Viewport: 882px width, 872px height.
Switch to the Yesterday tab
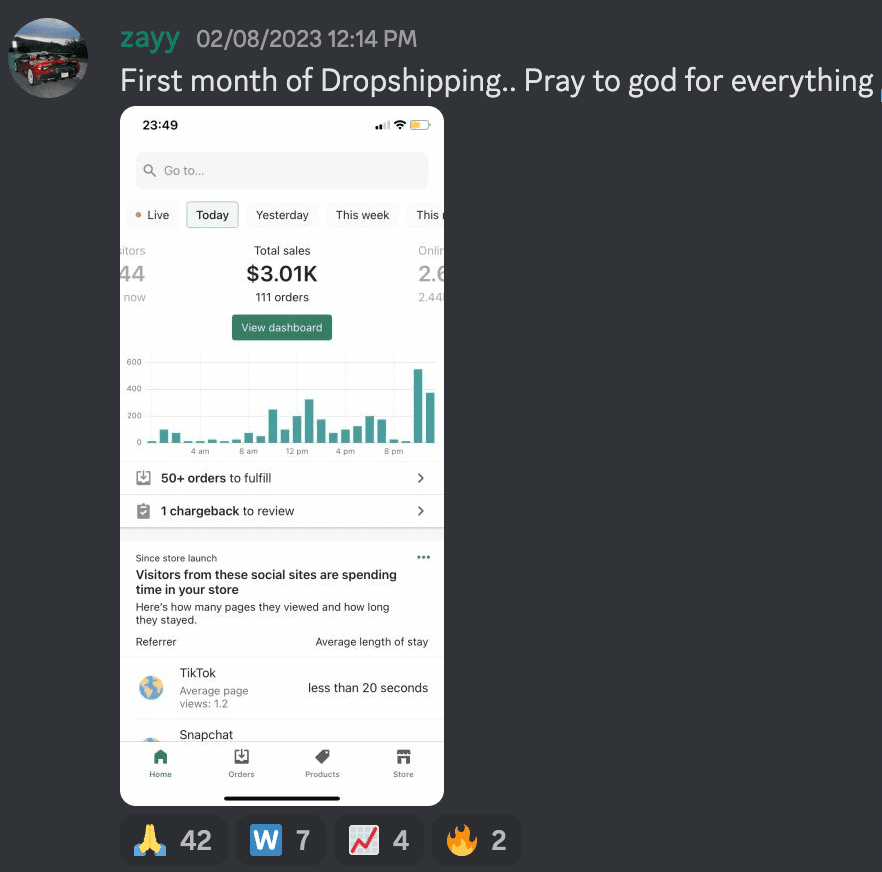click(x=282, y=215)
